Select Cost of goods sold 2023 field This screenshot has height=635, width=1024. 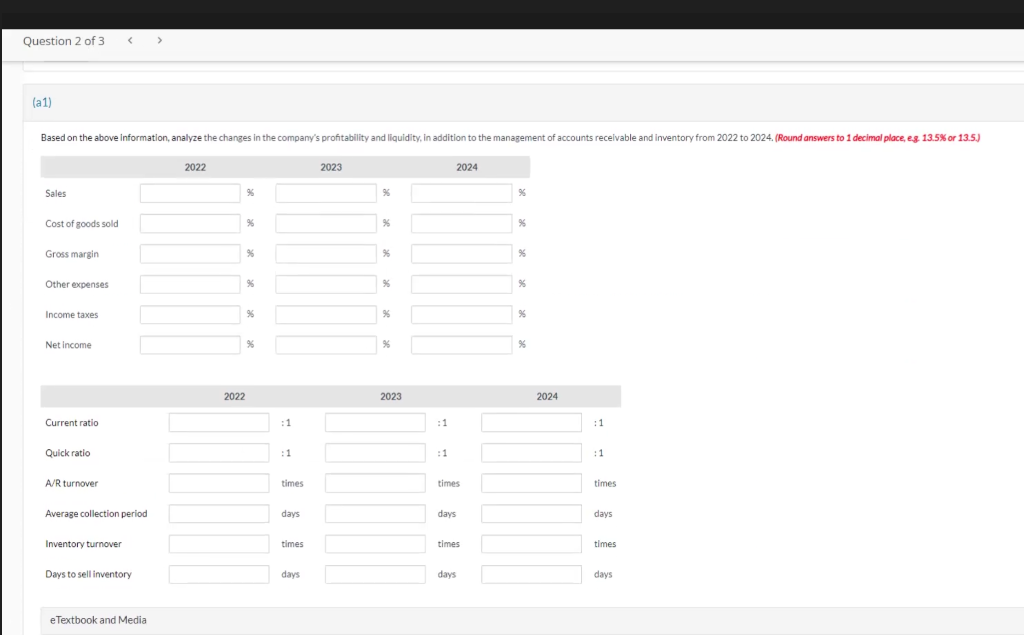pyautogui.click(x=326, y=223)
